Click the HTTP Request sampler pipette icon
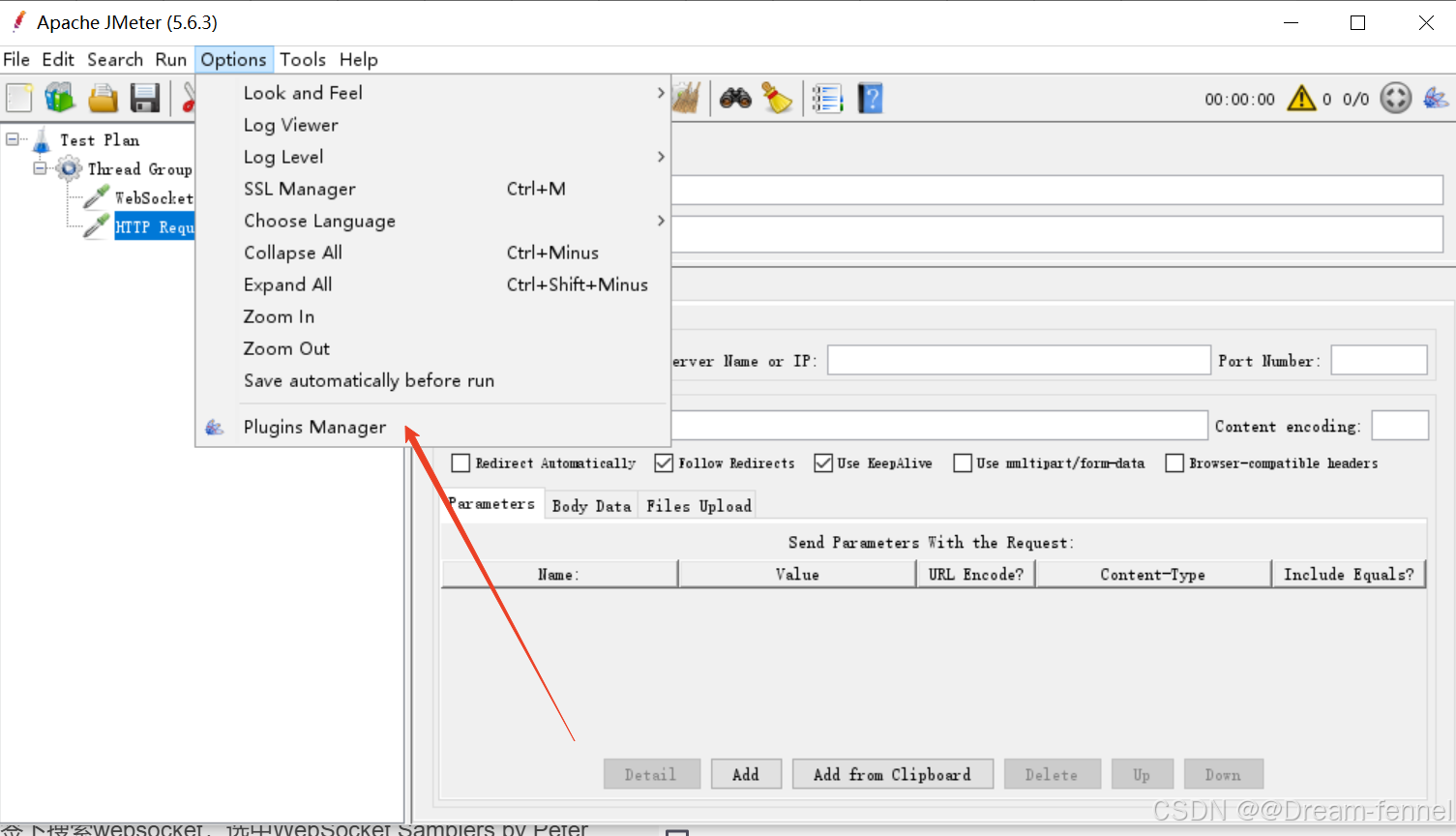 (x=96, y=226)
